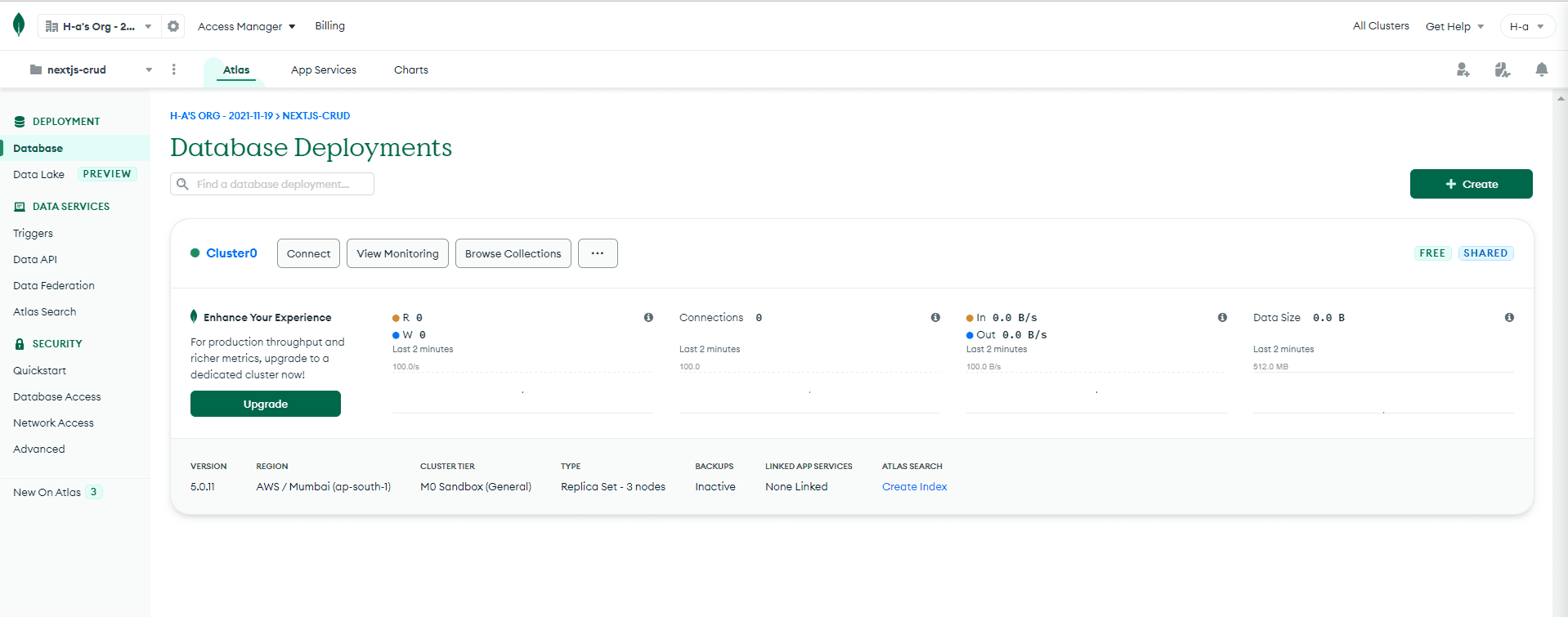The width and height of the screenshot is (1568, 617).
Task: Open Data Lake in the sidebar
Action: pyautogui.click(x=38, y=174)
